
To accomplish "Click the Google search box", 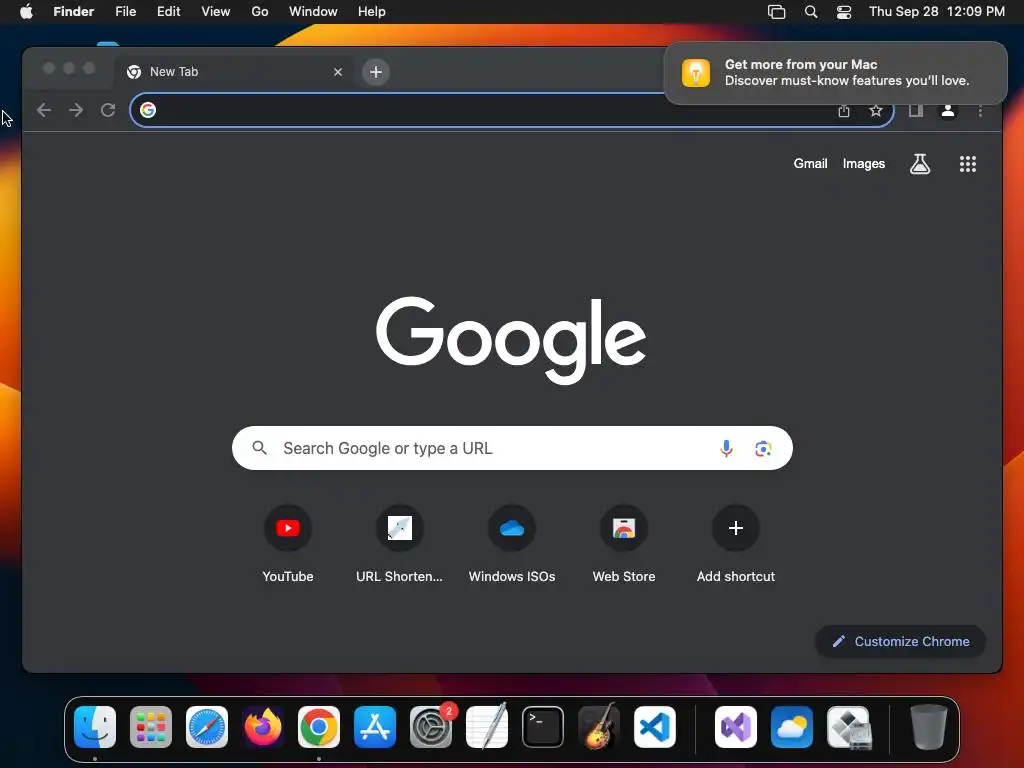I will coord(512,448).
